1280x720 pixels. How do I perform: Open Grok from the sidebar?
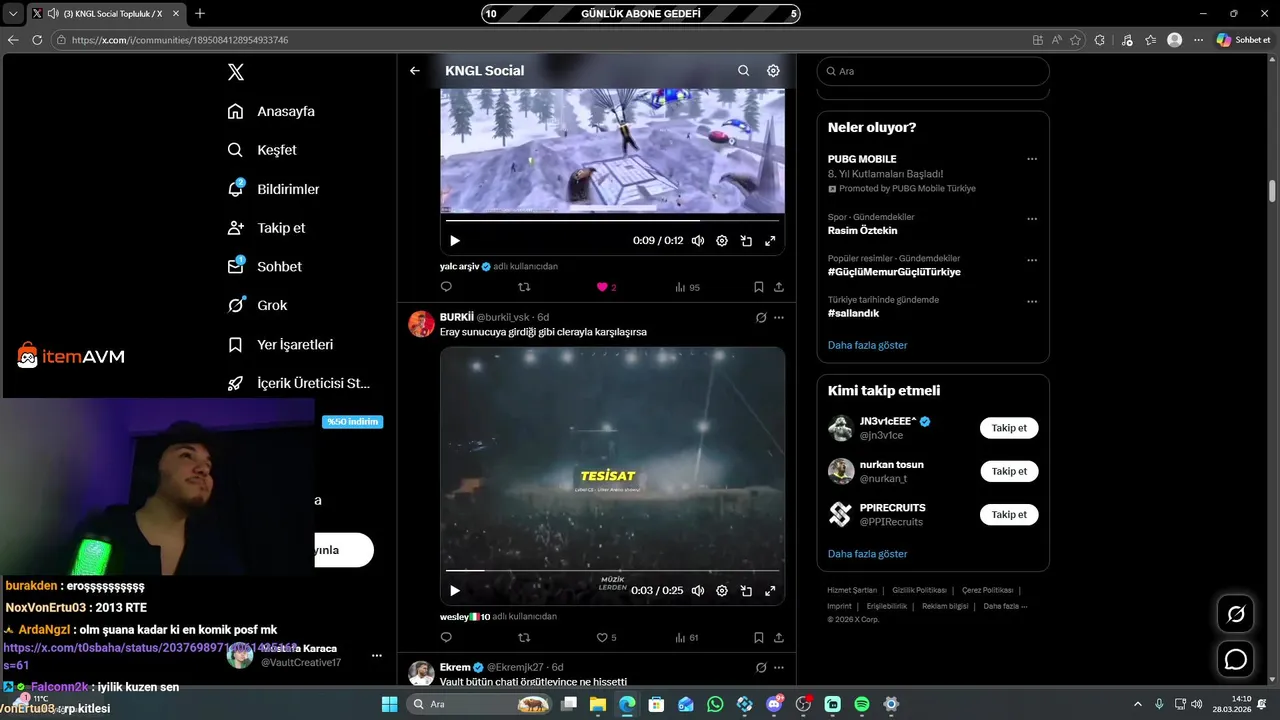point(257,305)
